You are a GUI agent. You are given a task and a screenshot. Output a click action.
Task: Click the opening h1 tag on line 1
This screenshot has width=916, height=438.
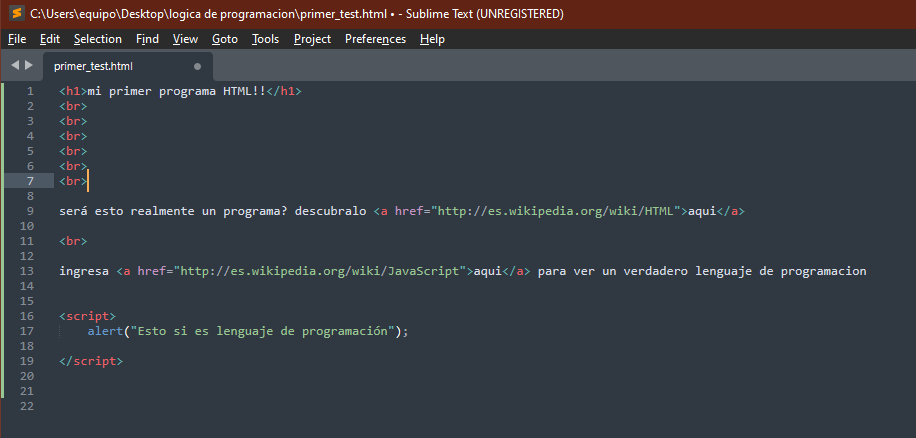(73, 92)
